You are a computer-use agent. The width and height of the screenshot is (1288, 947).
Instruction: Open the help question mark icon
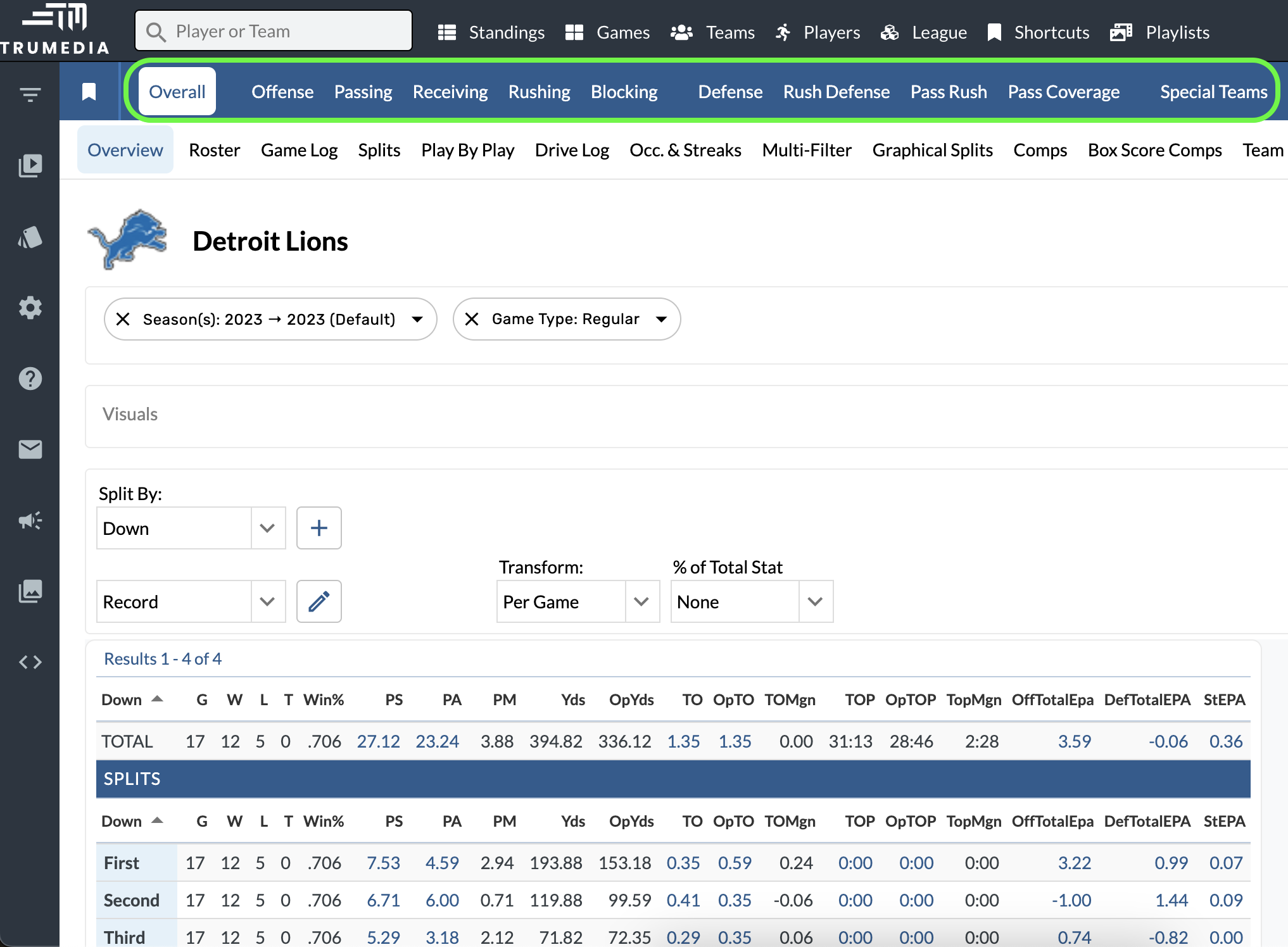tap(30, 379)
